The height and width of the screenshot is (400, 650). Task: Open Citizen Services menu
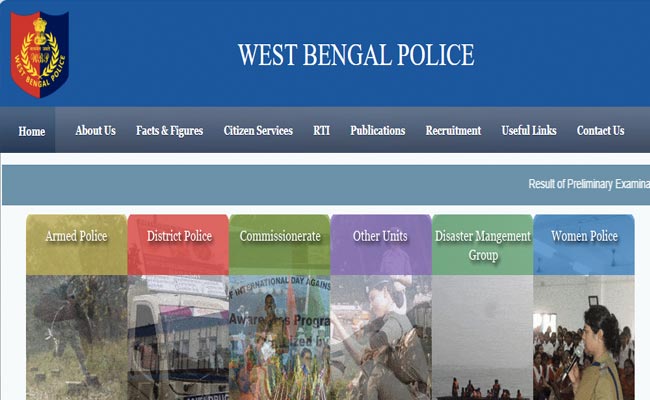coord(258,131)
